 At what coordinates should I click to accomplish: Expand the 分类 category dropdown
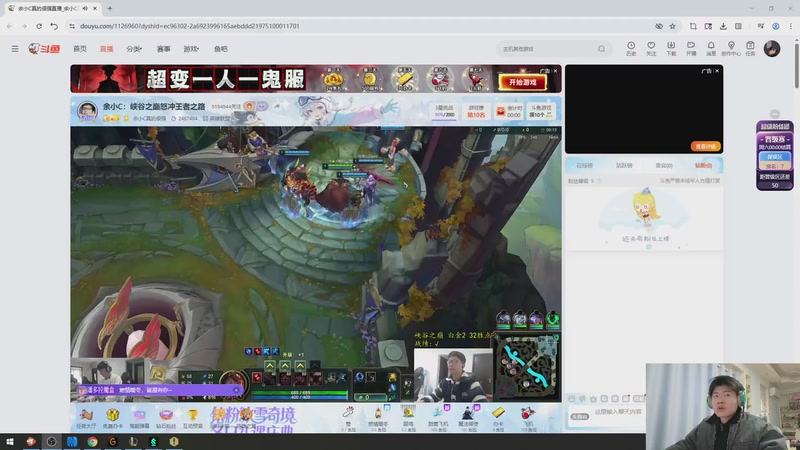coord(134,49)
